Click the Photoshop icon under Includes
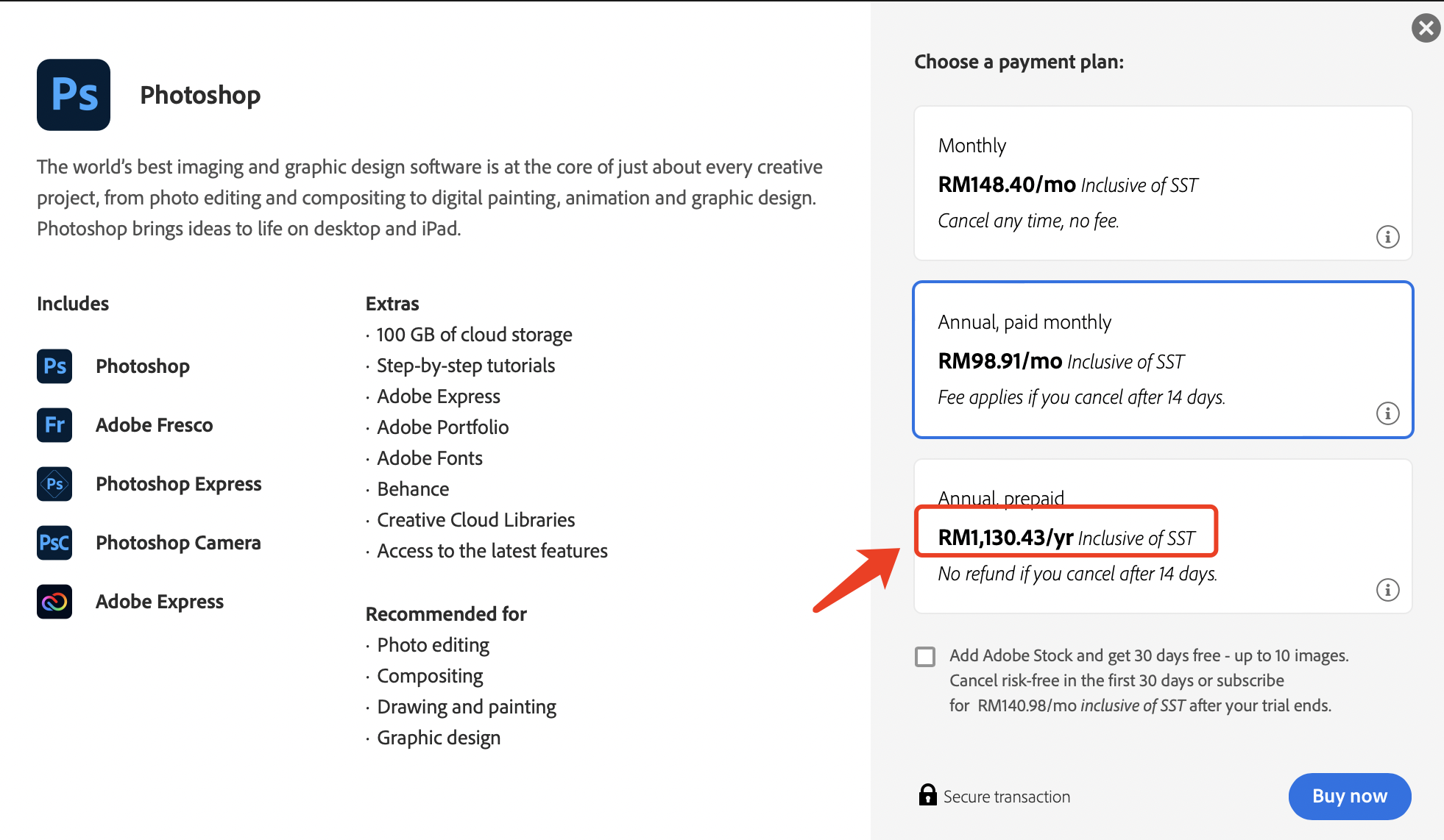The image size is (1444, 840). click(x=54, y=366)
